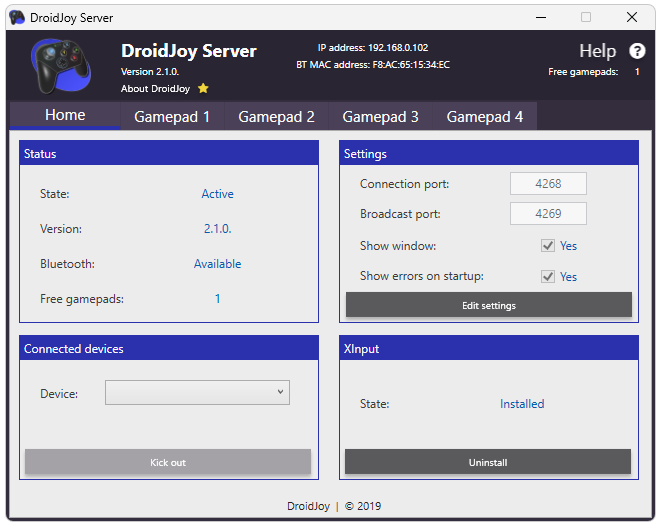Minimize the DroidJoy Server window
Image resolution: width=658 pixels, height=523 pixels.
coord(541,17)
